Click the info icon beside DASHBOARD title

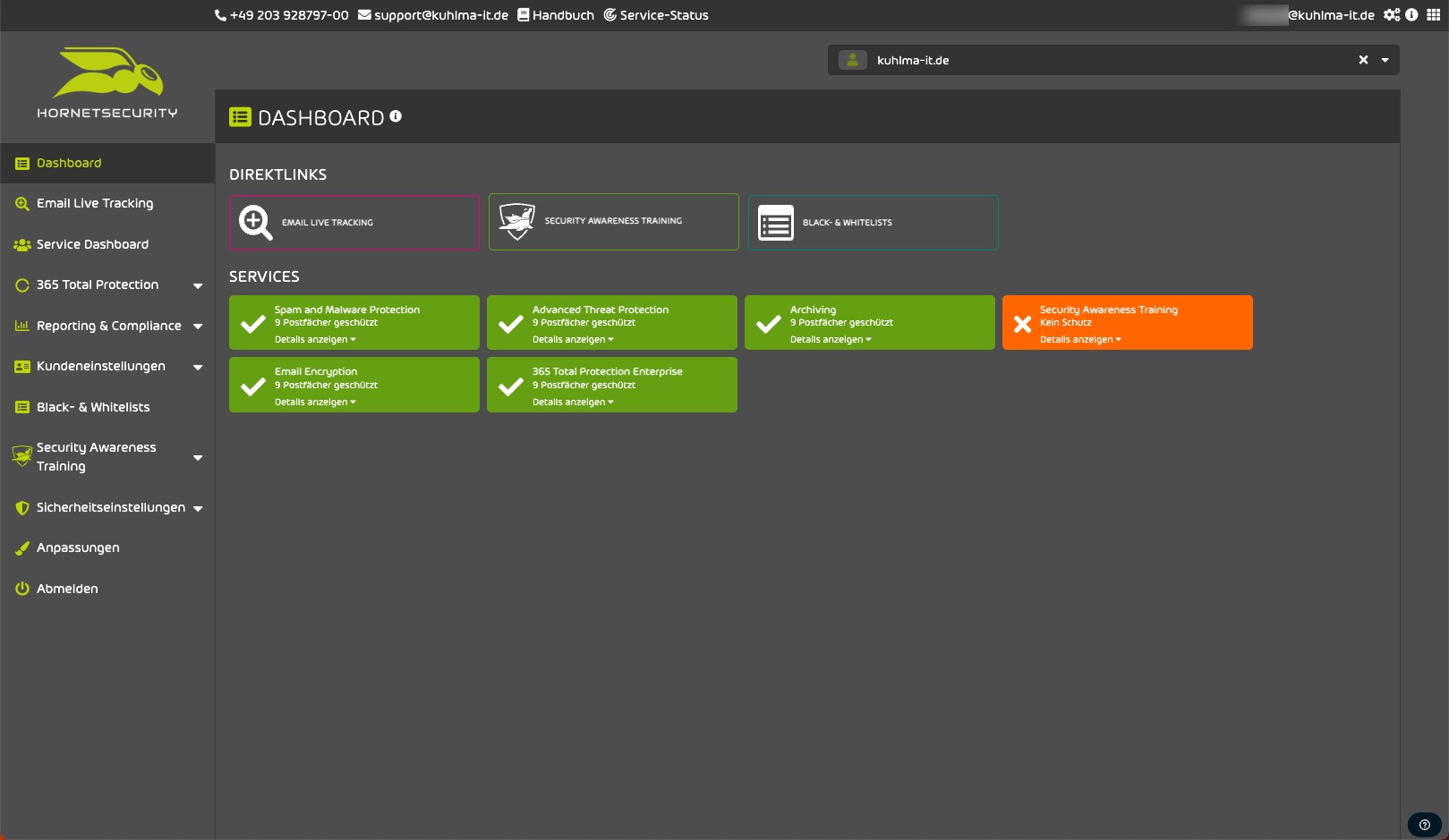396,116
